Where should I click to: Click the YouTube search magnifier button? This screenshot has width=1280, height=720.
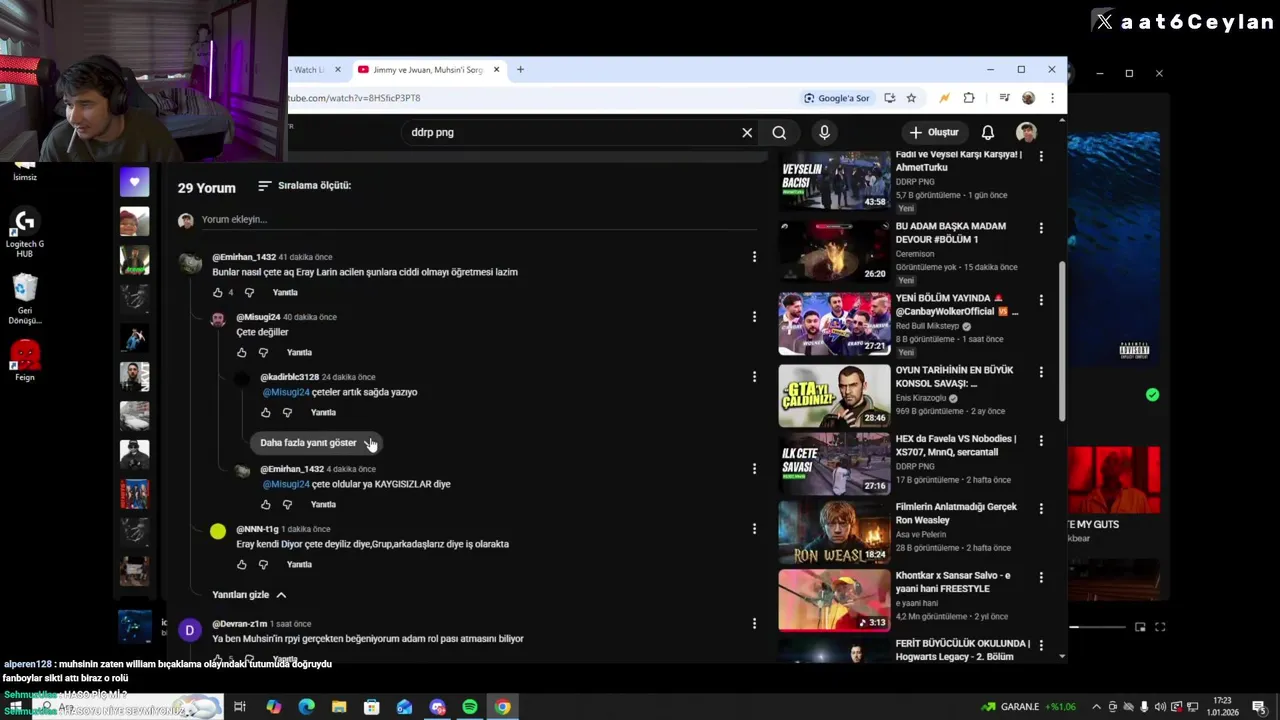tap(779, 132)
